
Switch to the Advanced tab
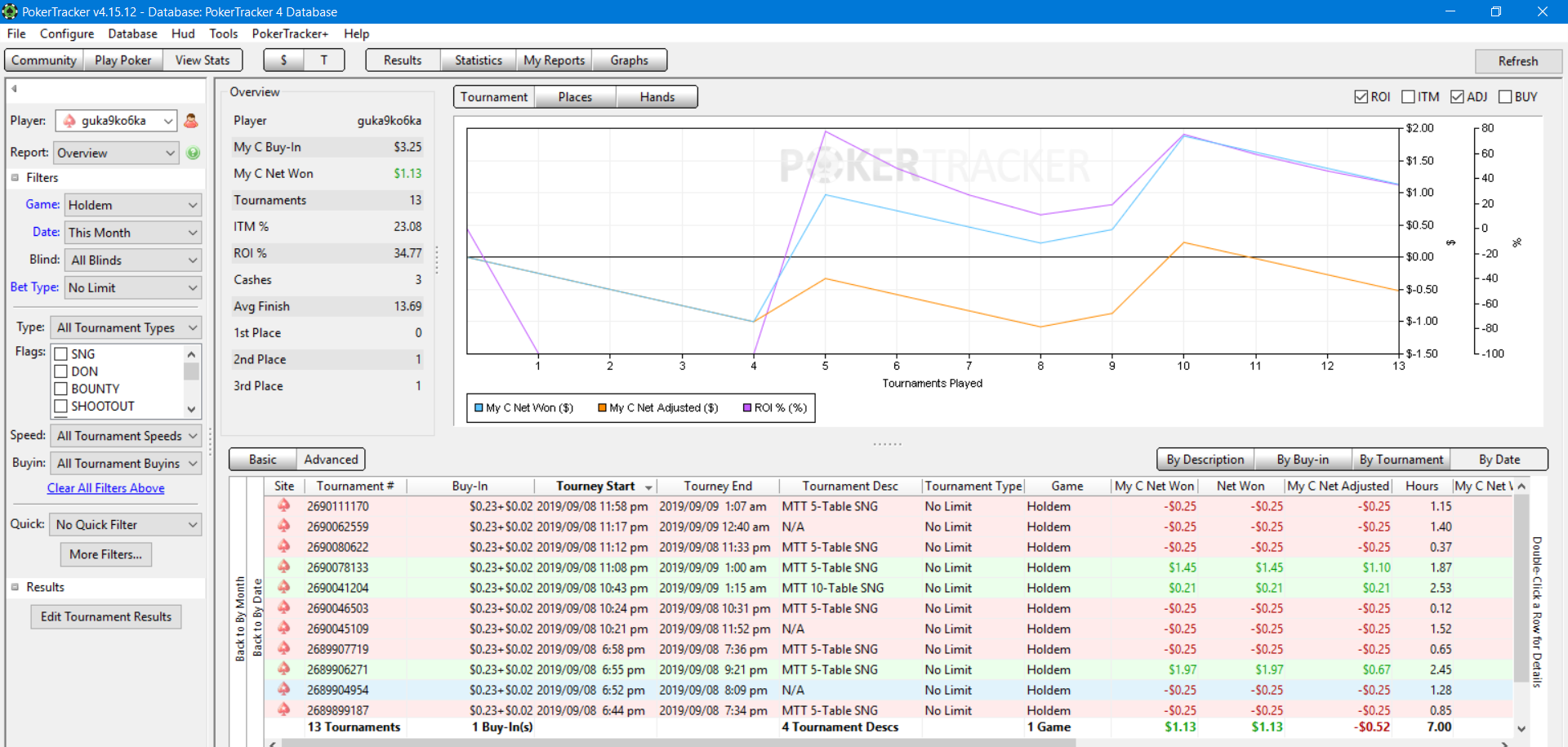point(331,460)
